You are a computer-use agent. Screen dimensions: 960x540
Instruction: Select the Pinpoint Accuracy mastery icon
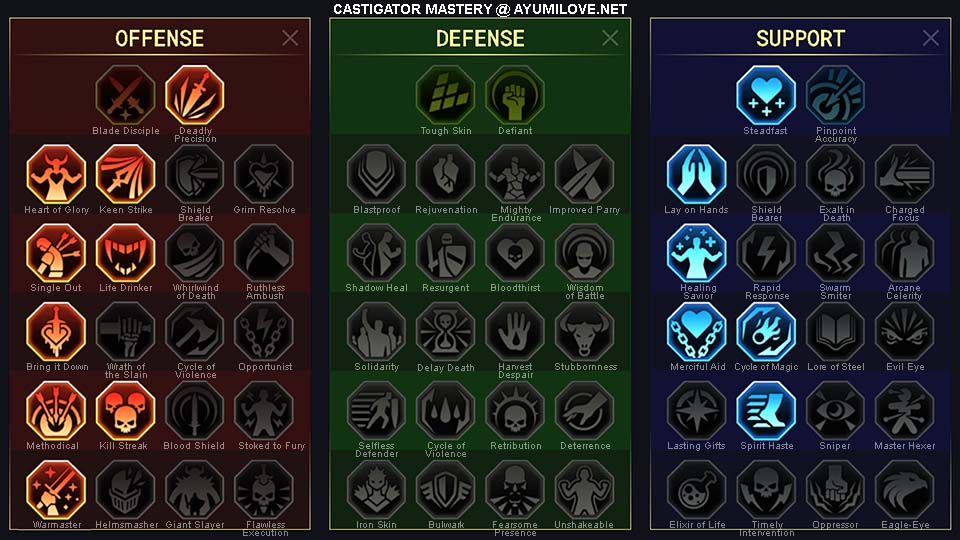(835, 95)
